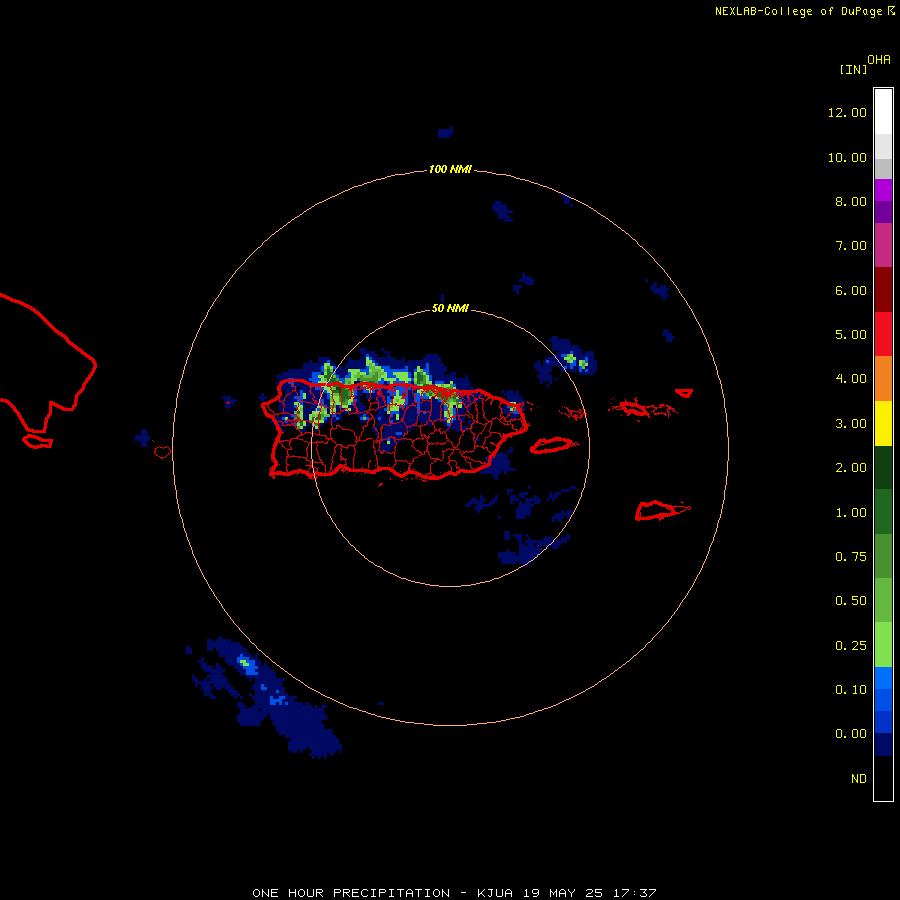Pick the bright red swatch beside 5.00

pos(883,334)
